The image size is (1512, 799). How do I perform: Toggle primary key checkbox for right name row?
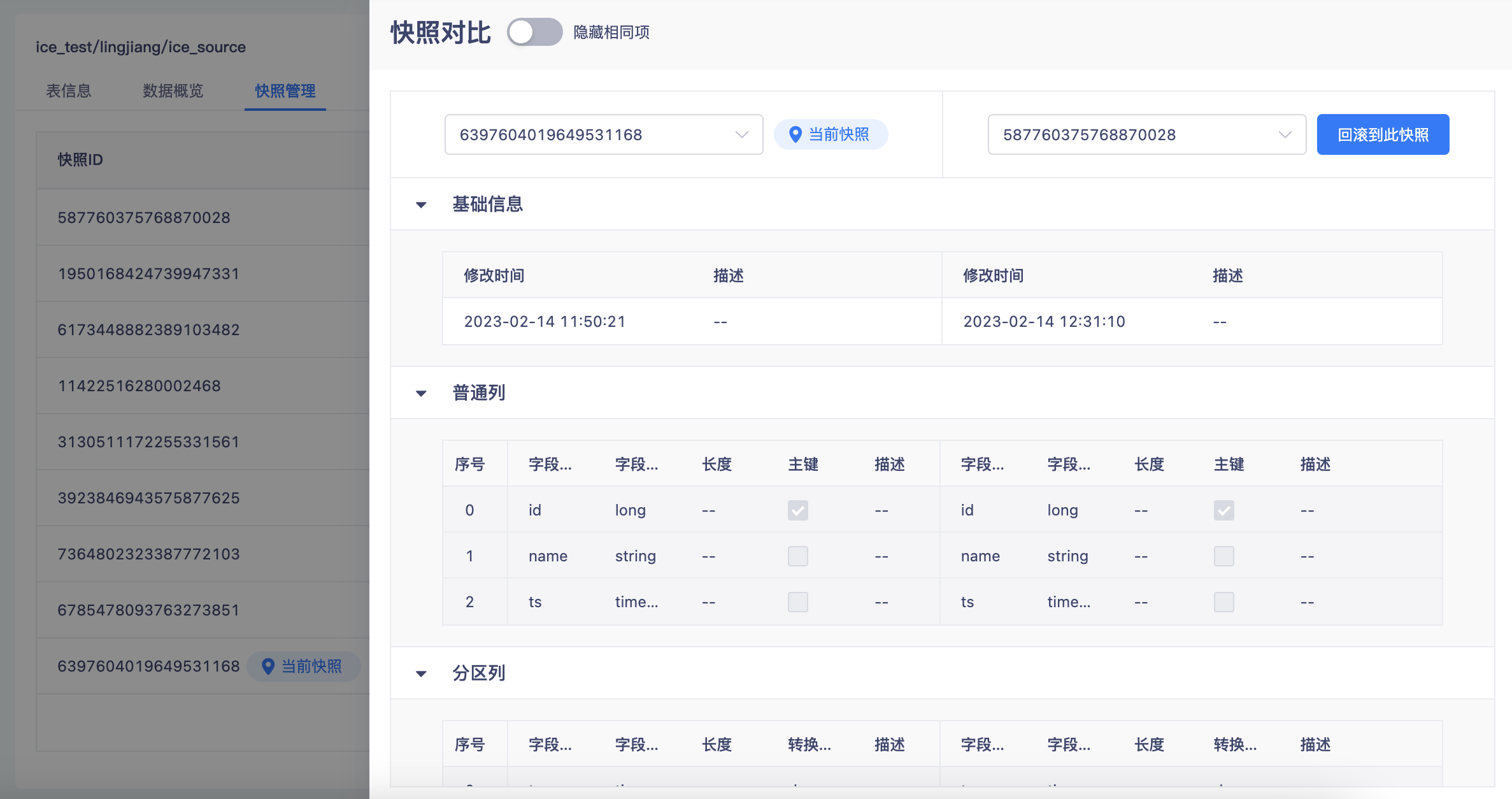pyautogui.click(x=1223, y=556)
